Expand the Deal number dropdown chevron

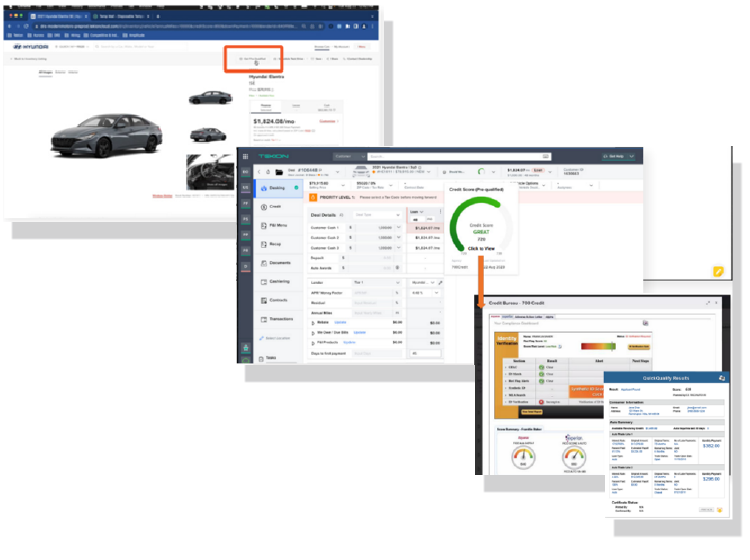click(x=337, y=172)
